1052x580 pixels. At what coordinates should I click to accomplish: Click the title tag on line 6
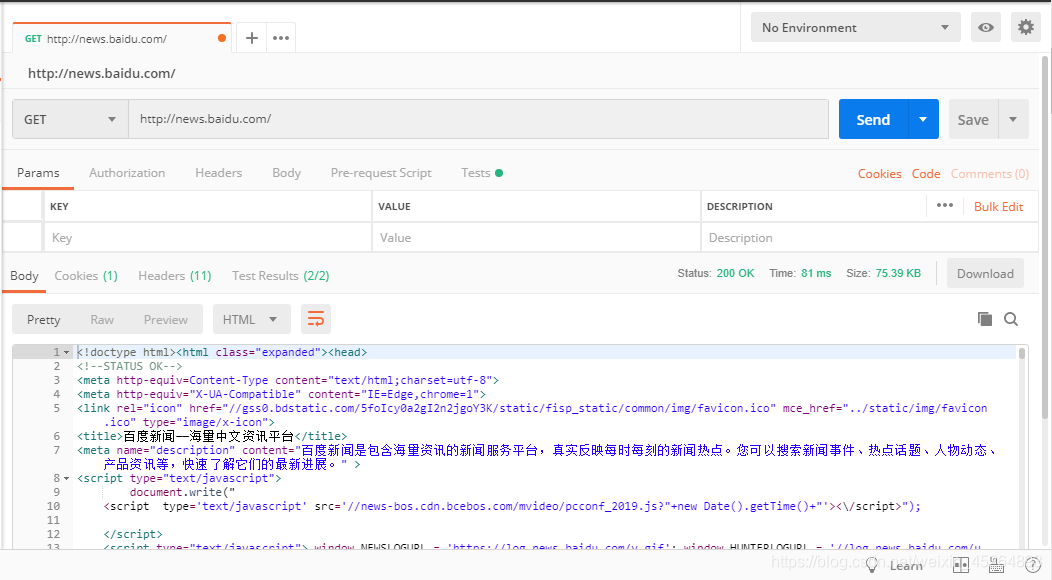[212, 436]
